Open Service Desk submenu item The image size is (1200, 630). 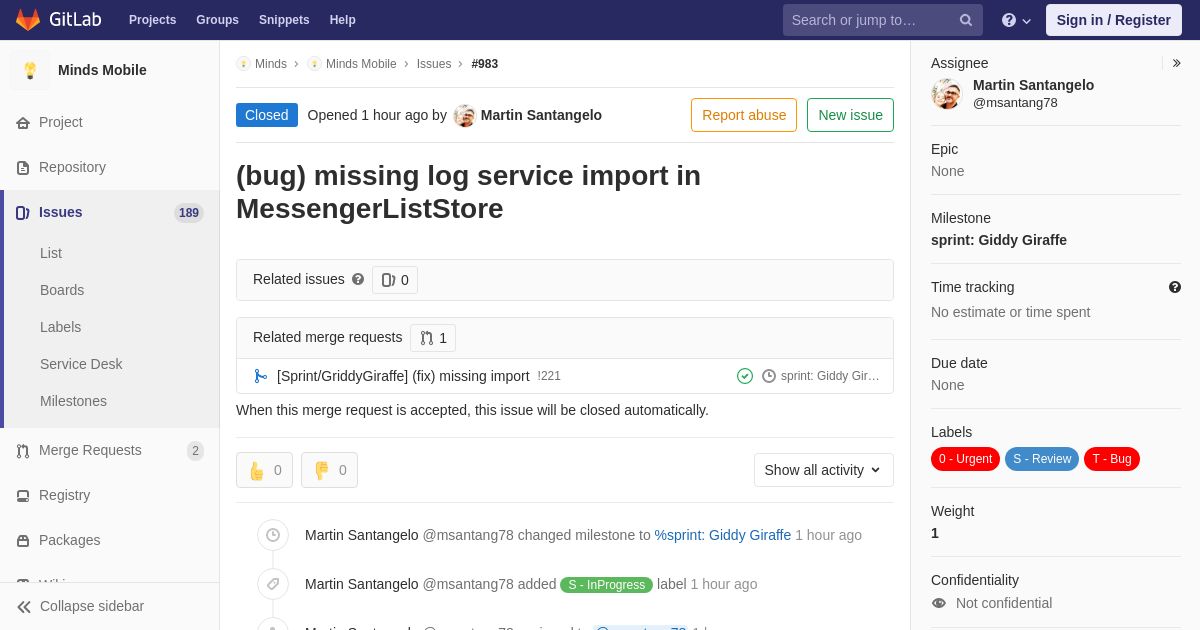pos(81,364)
